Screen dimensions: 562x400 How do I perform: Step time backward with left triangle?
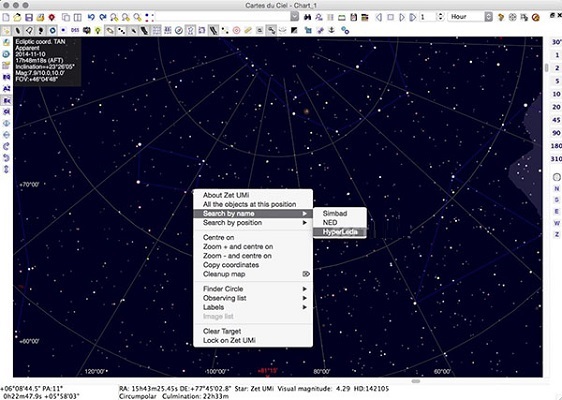pyautogui.click(x=379, y=17)
